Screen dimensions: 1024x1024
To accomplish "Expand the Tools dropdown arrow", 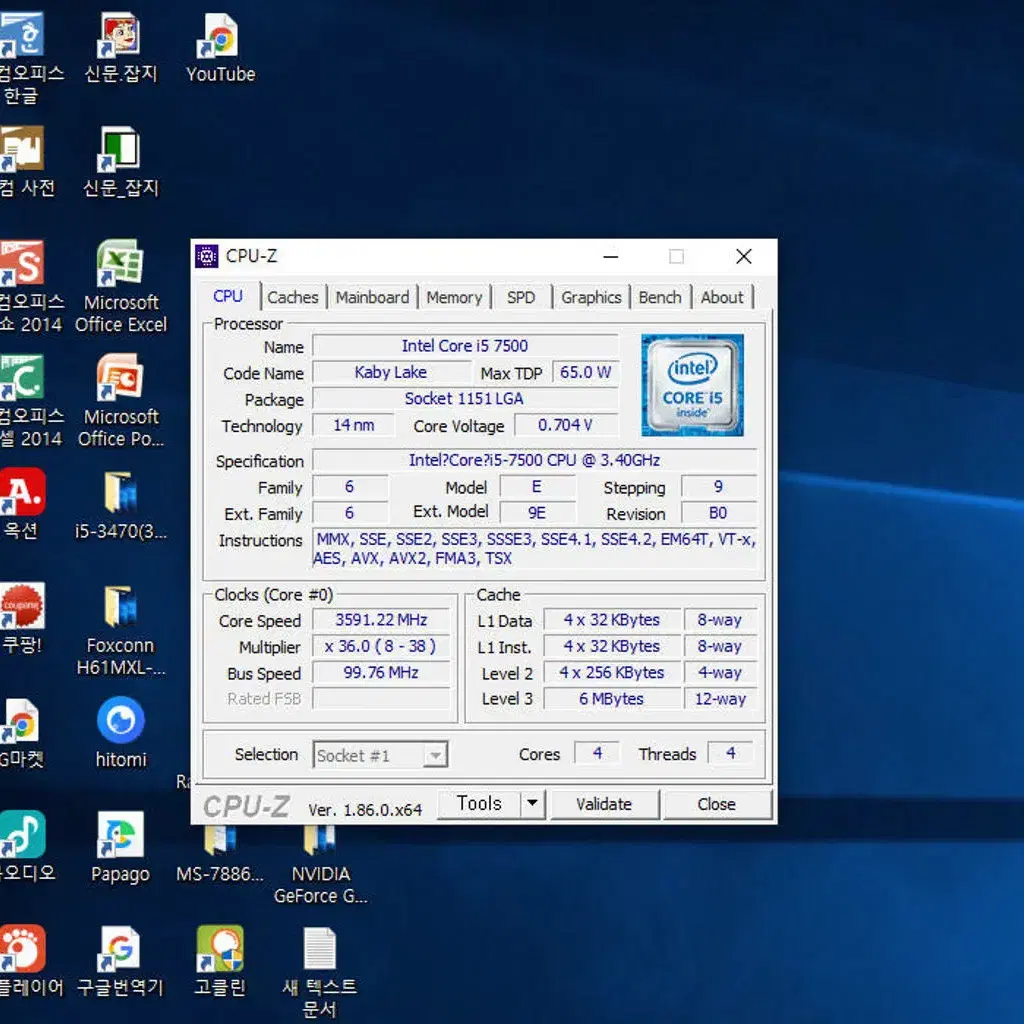I will 532,803.
